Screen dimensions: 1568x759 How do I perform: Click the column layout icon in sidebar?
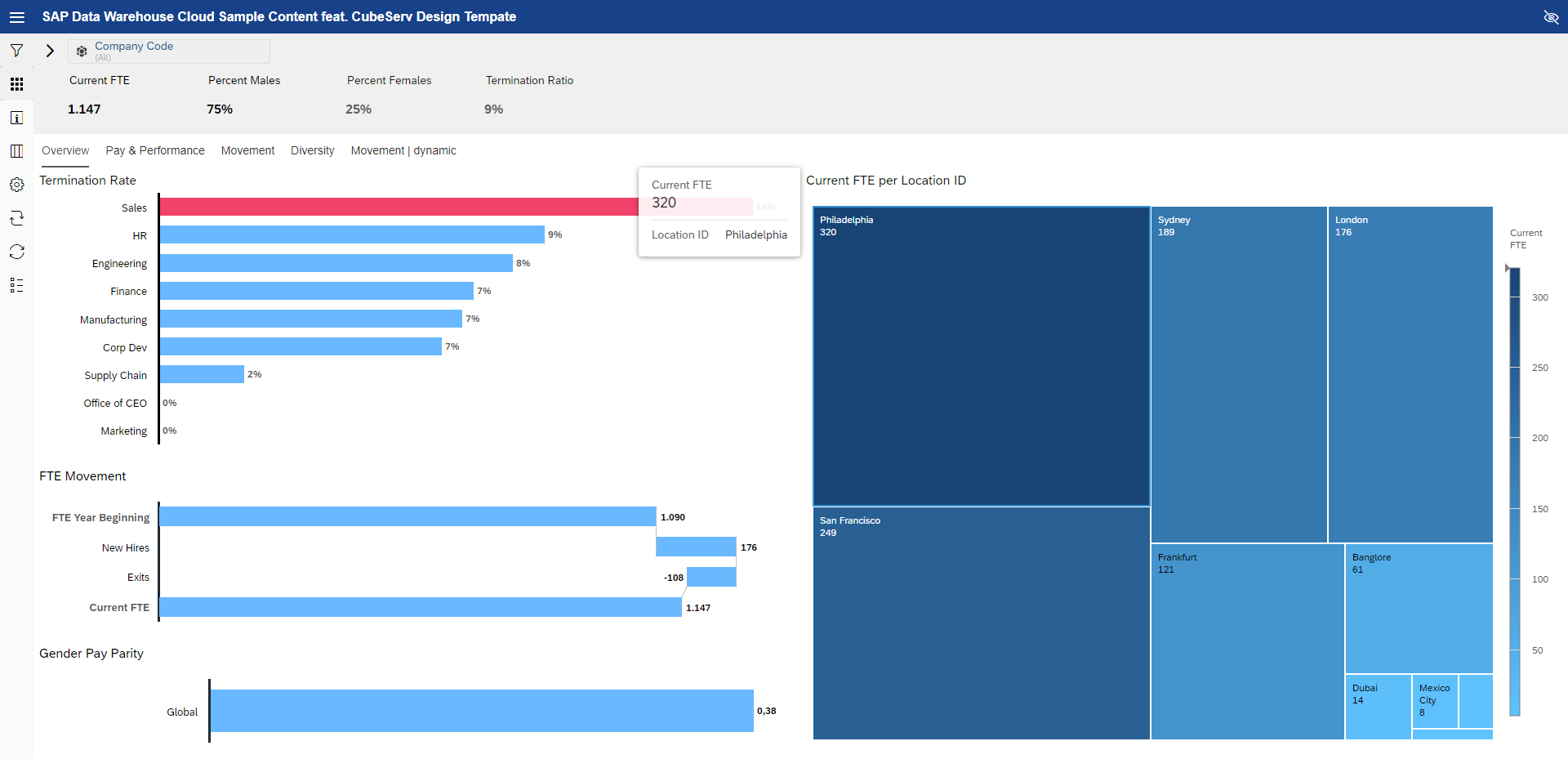[16, 151]
